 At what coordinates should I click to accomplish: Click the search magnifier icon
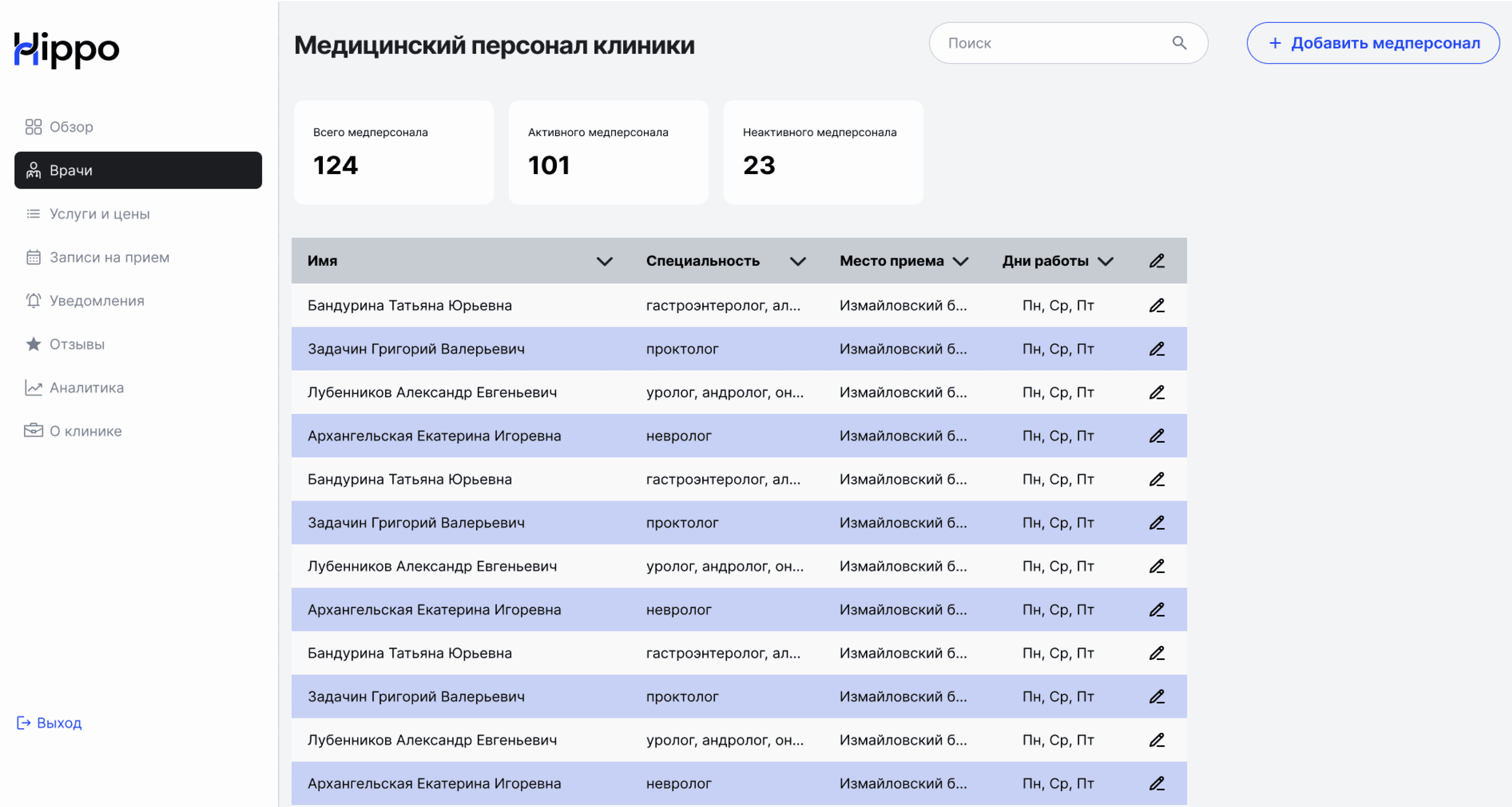click(1179, 43)
